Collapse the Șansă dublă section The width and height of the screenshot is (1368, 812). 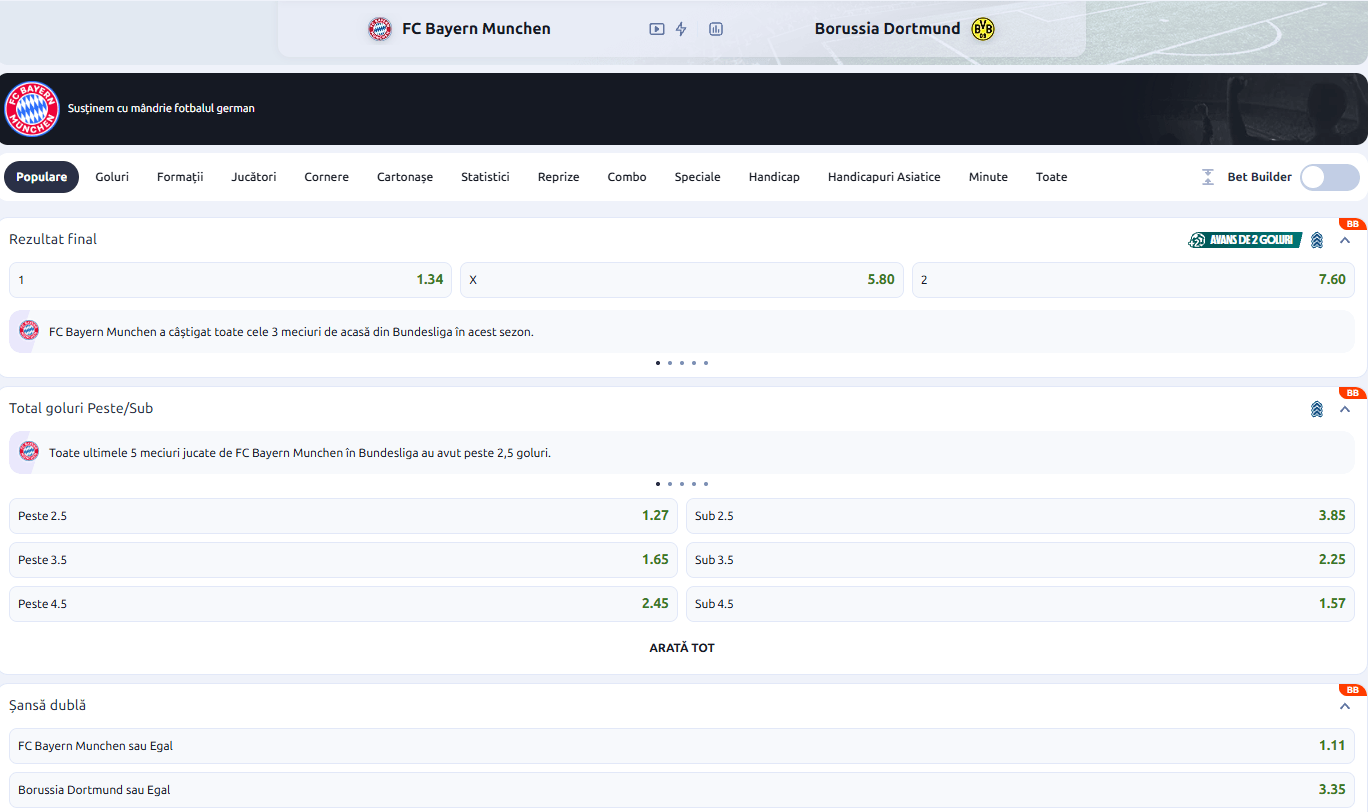[x=1345, y=706]
